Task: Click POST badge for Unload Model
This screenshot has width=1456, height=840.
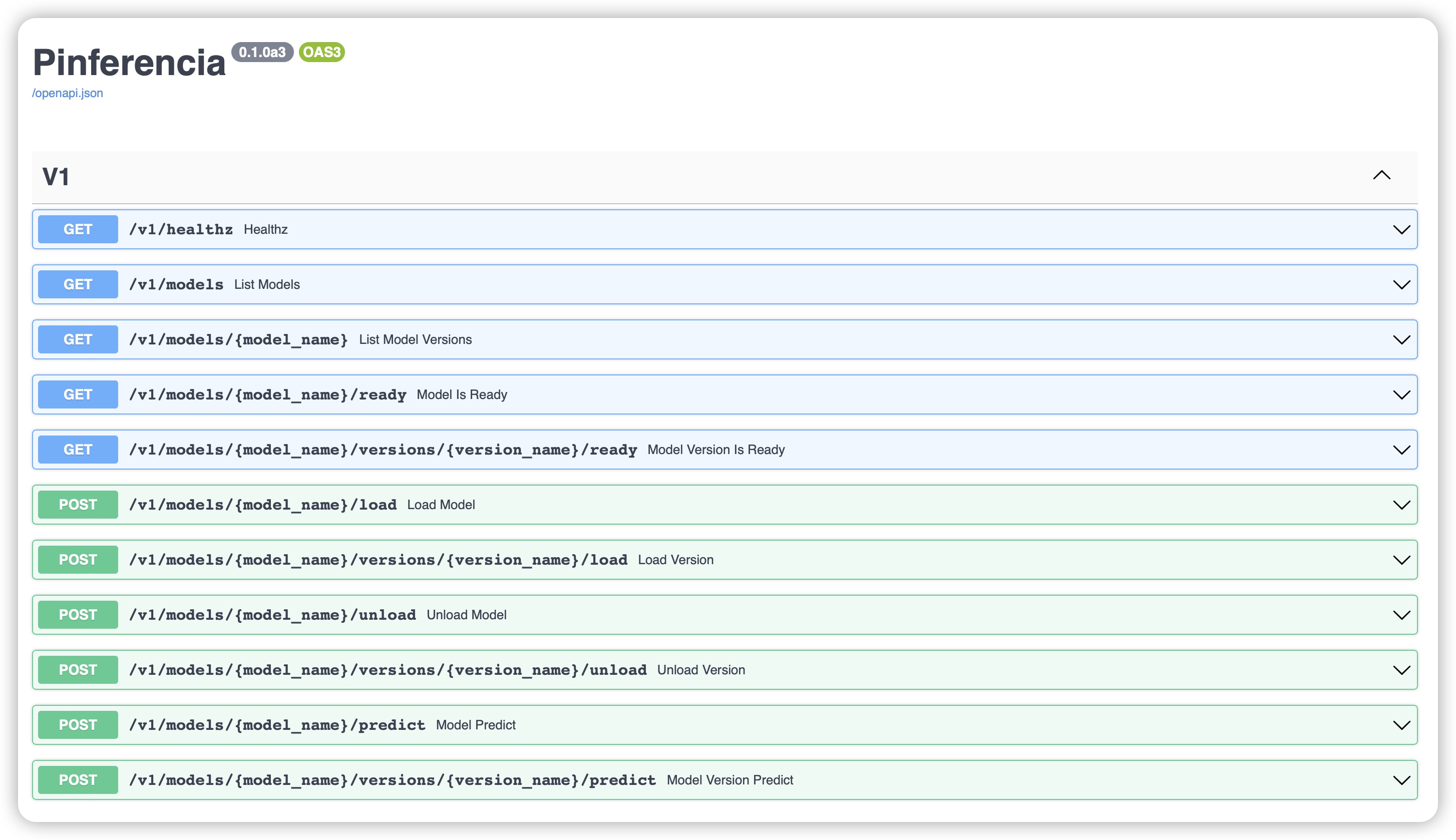Action: tap(78, 615)
